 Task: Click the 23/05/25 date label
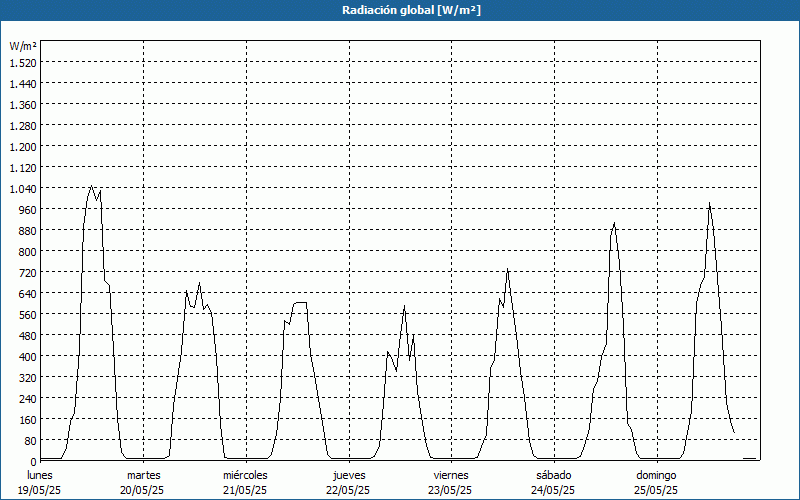[x=451, y=491]
